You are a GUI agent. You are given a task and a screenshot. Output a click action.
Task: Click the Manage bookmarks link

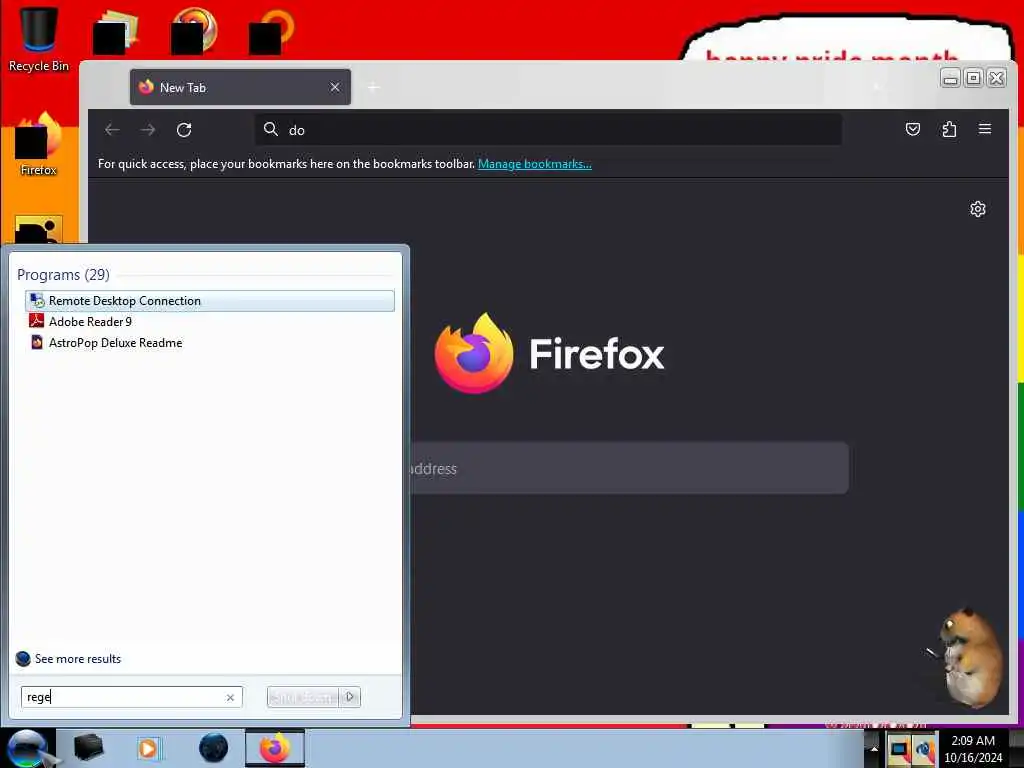pos(535,164)
